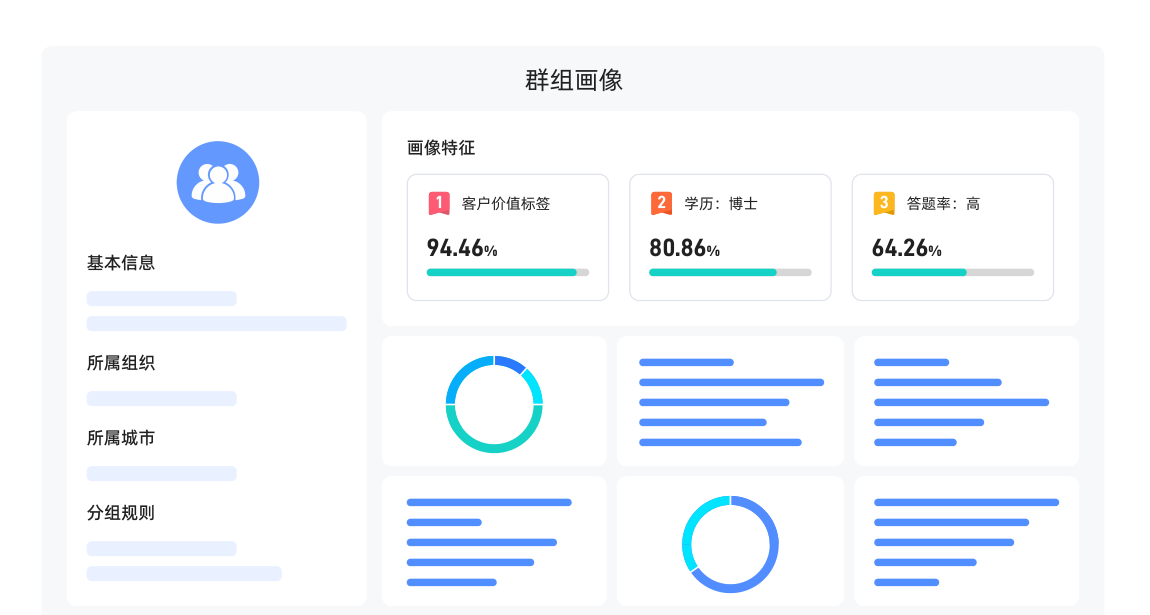Click the 64.26% value

907,248
